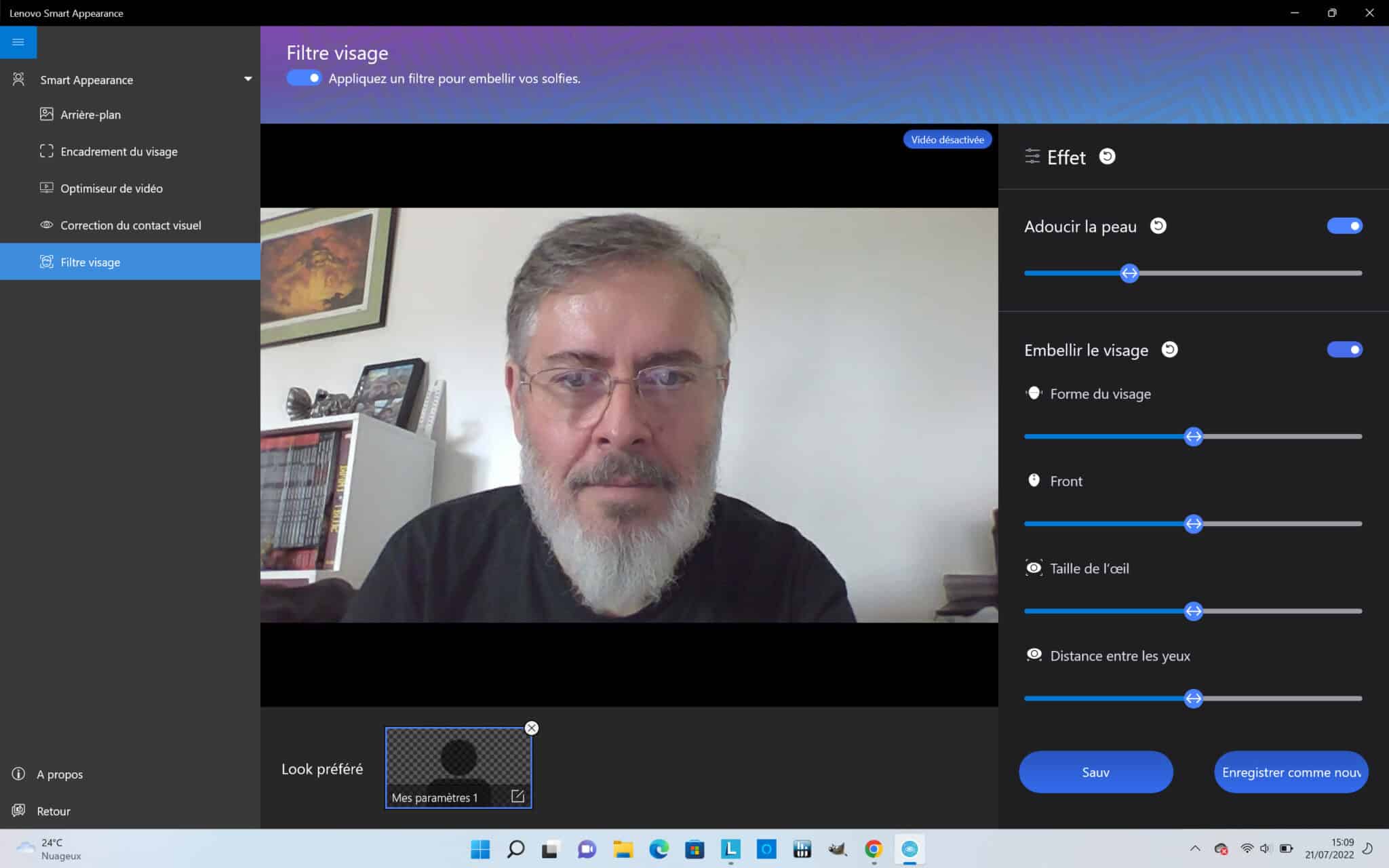Open the Arrière-plan settings

coord(130,115)
